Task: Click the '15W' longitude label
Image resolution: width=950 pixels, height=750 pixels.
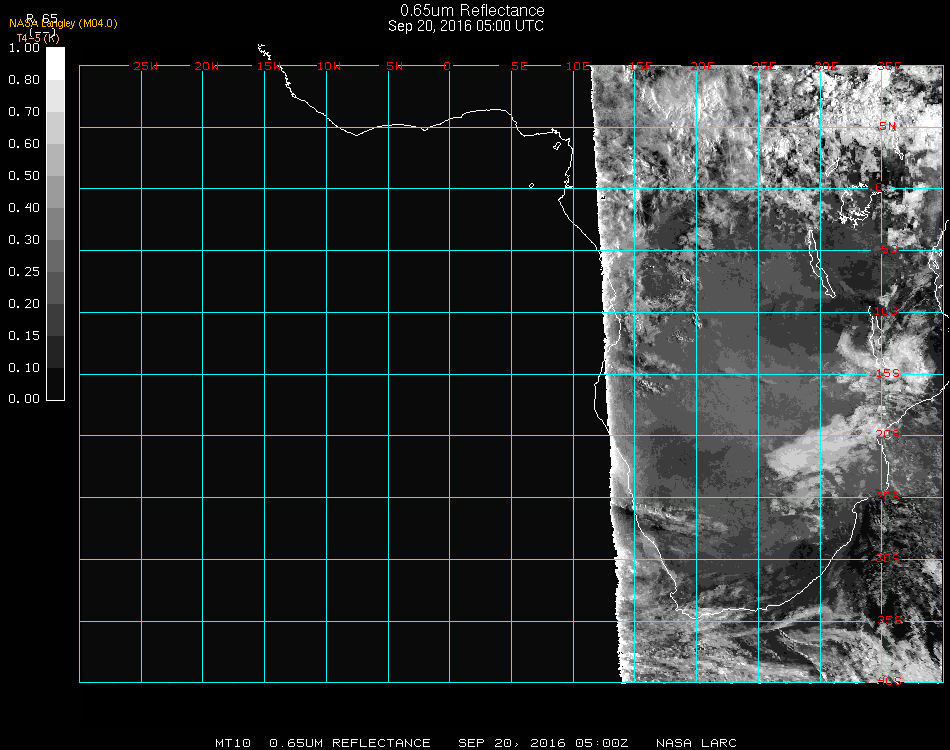Action: click(268, 66)
